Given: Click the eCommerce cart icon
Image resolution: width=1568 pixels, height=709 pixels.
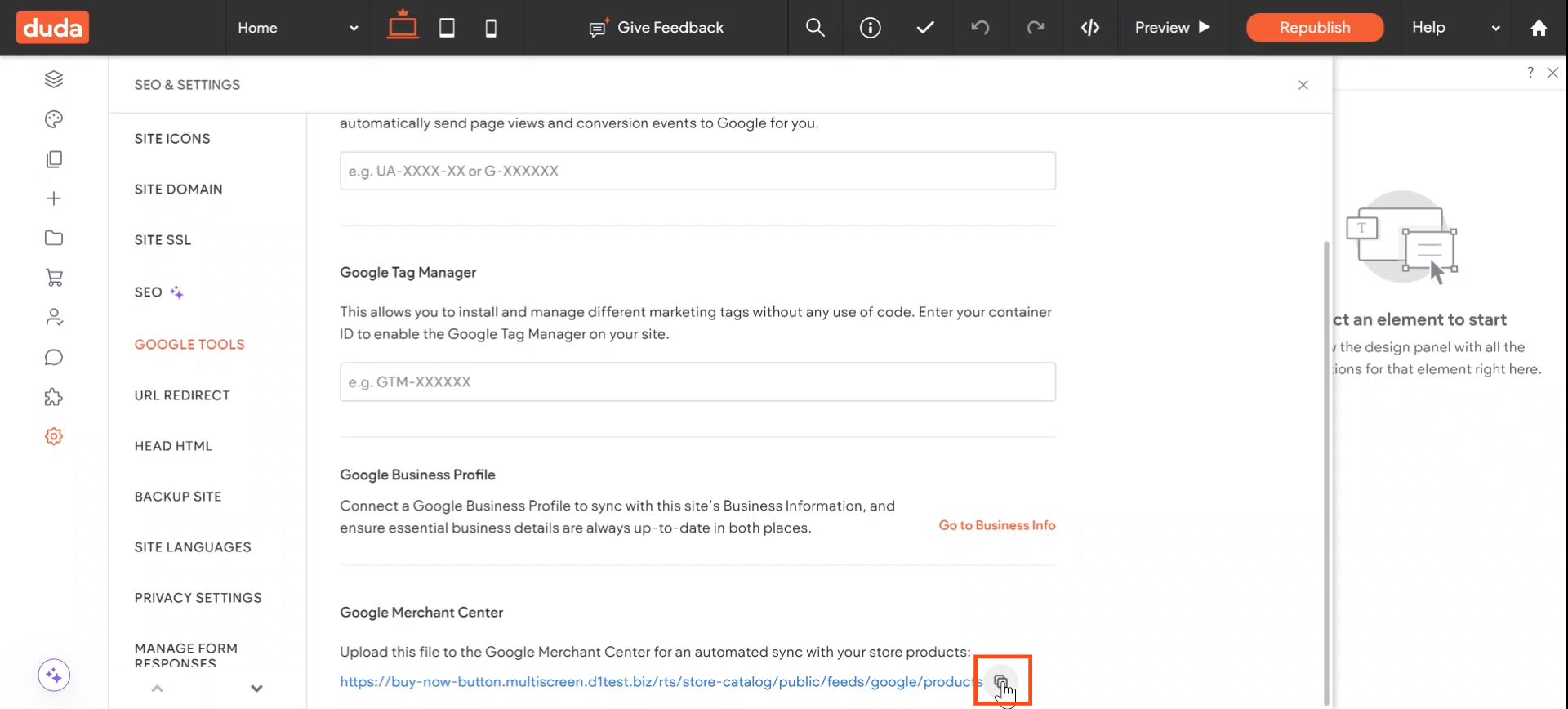Looking at the screenshot, I should [54, 278].
